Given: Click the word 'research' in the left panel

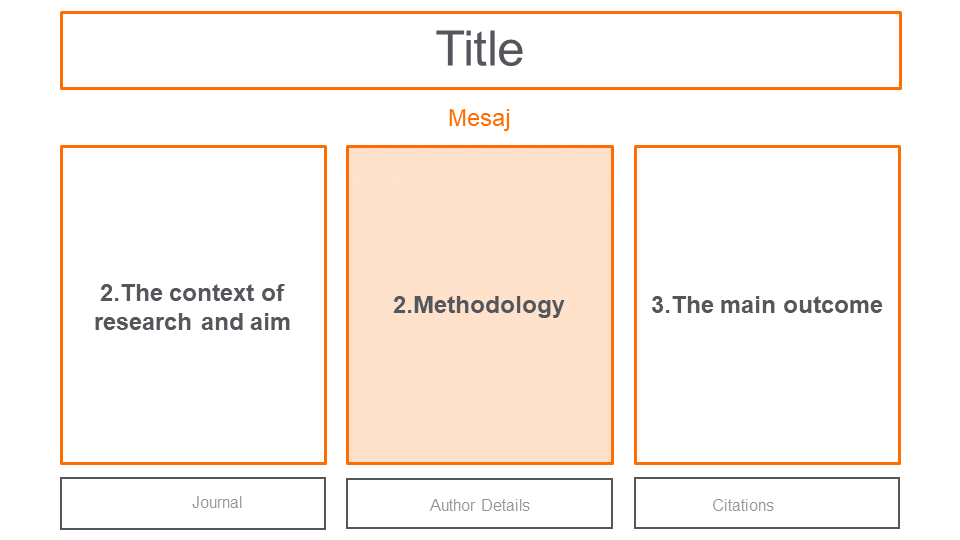Looking at the screenshot, I should 143,322.
